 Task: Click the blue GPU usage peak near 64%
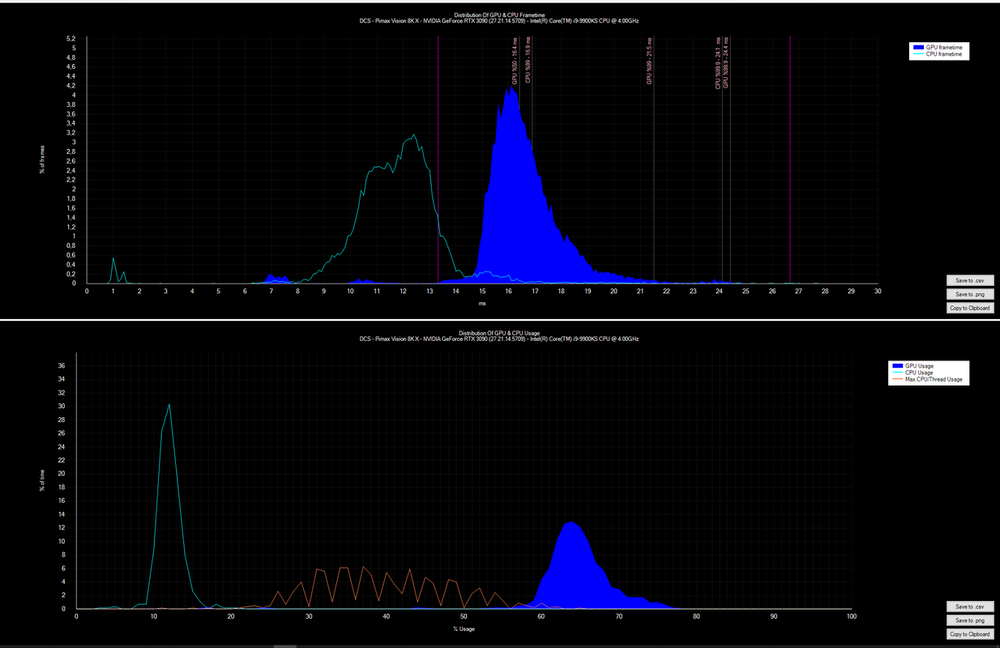tap(571, 524)
